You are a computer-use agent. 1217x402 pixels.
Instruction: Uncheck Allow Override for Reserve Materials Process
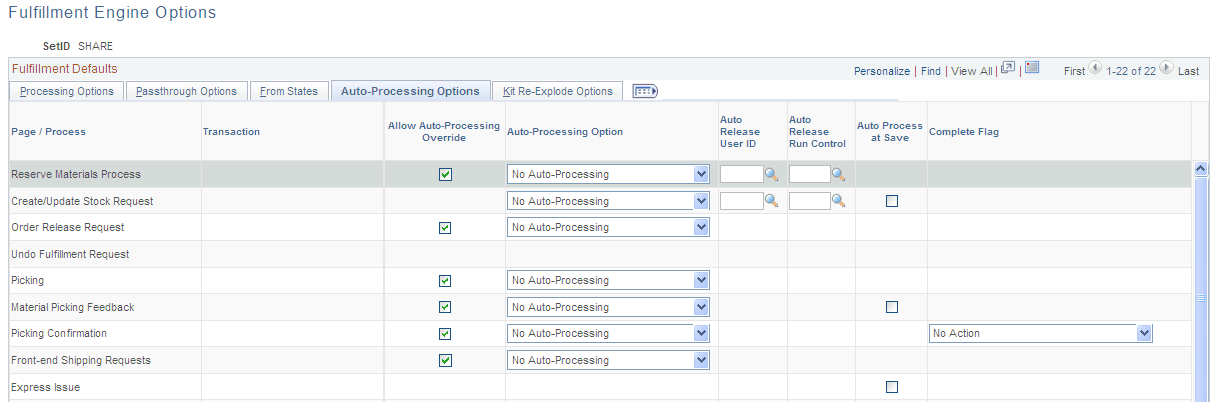(x=445, y=174)
